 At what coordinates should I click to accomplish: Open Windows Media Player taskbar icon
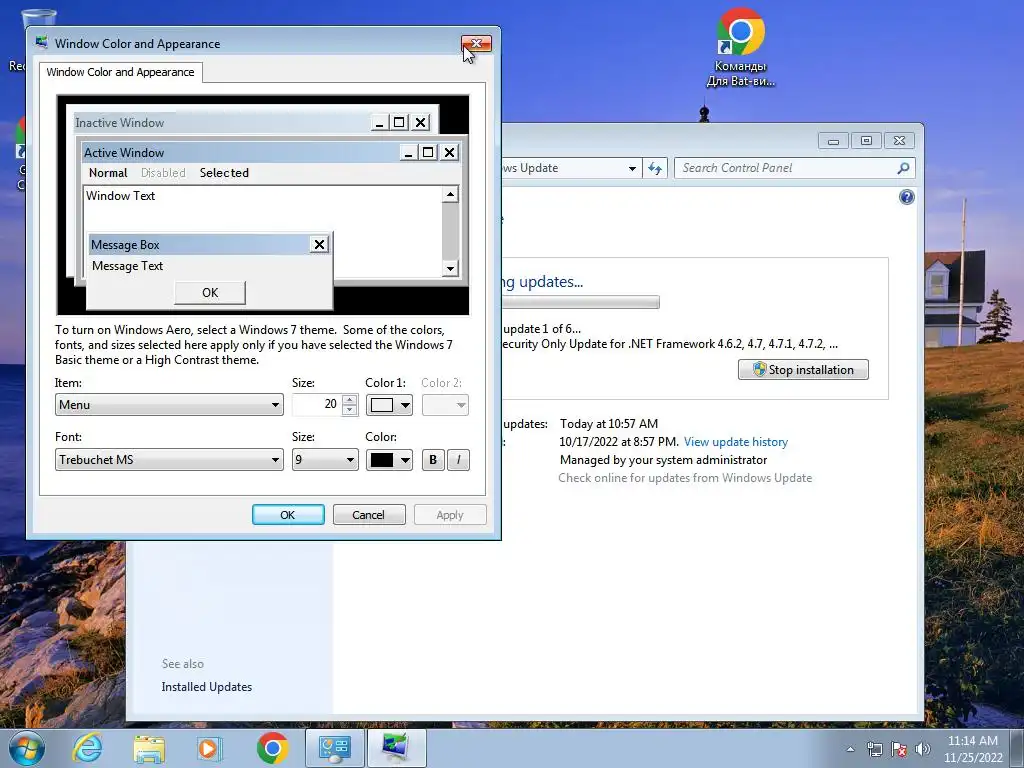(210, 748)
